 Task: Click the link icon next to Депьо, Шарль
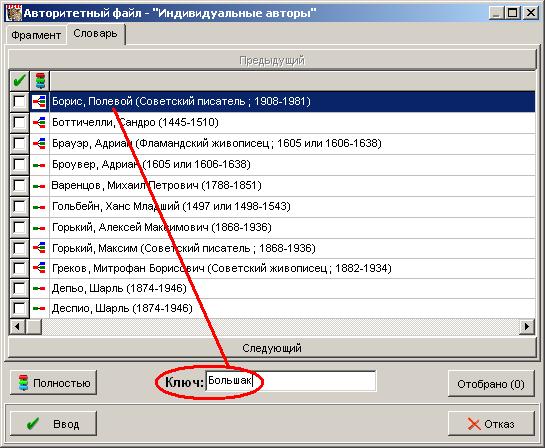(39, 288)
